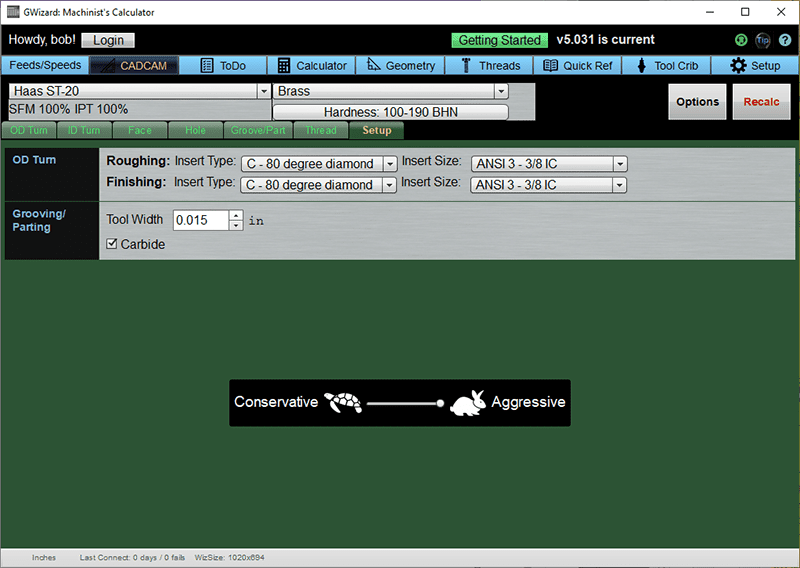This screenshot has height=568, width=800.
Task: Click the red Recalc button
Action: tap(761, 102)
